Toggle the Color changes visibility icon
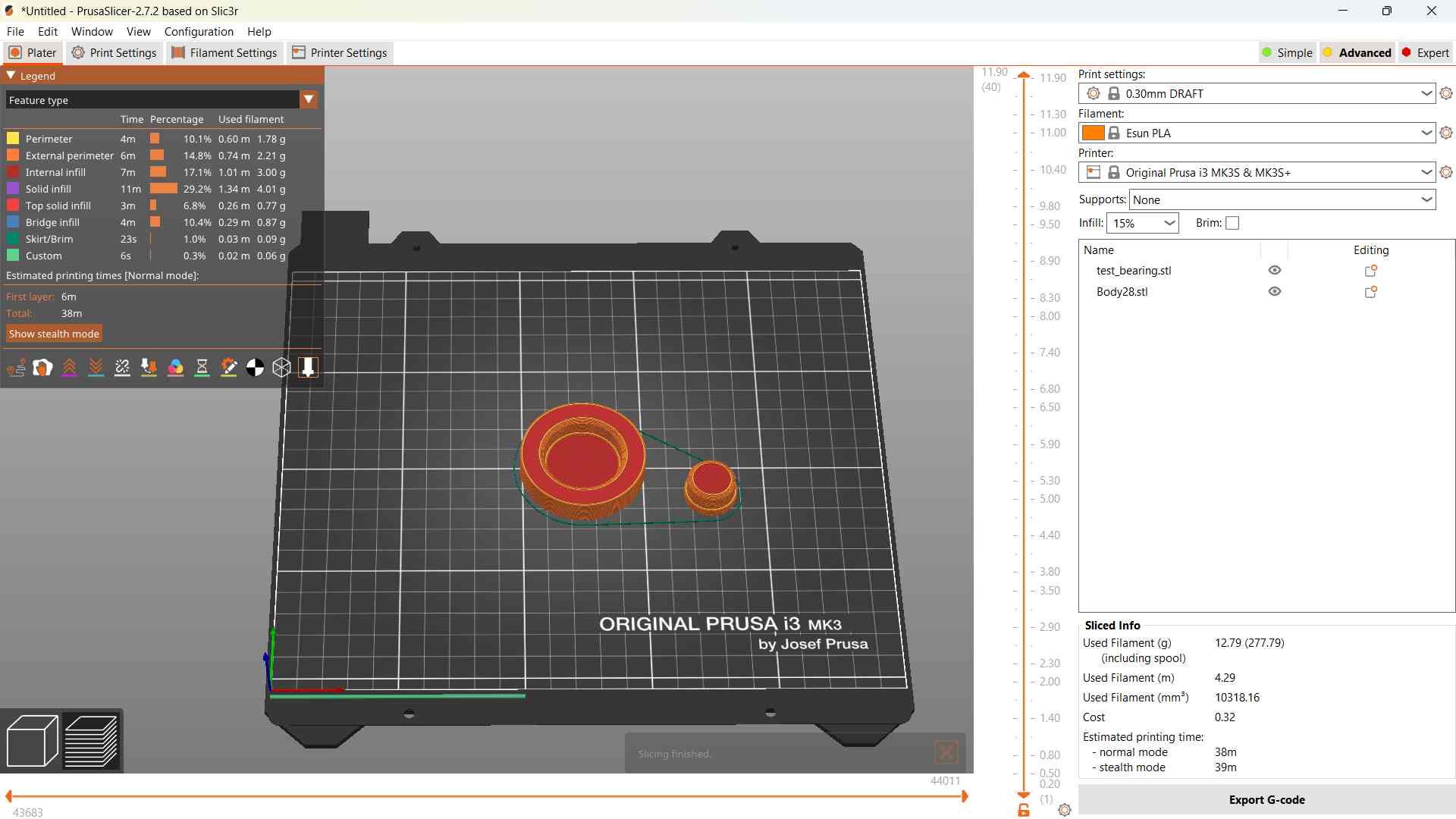Viewport: 1456px width, 819px height. (175, 368)
